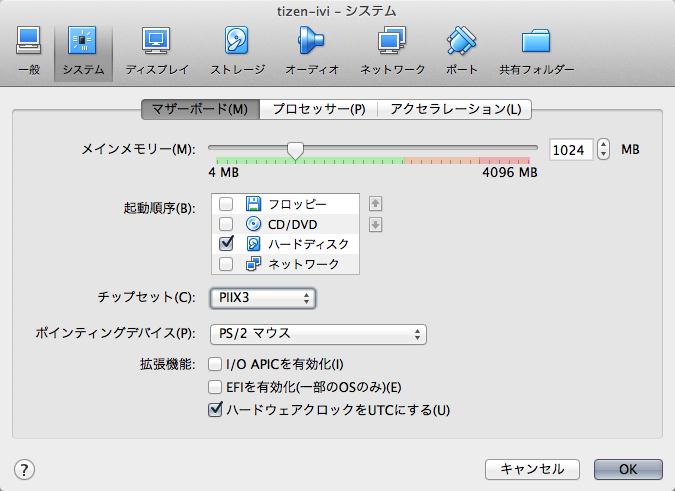Open ディスプレイ settings
Screen dimensions: 675x491
pyautogui.click(x=157, y=52)
